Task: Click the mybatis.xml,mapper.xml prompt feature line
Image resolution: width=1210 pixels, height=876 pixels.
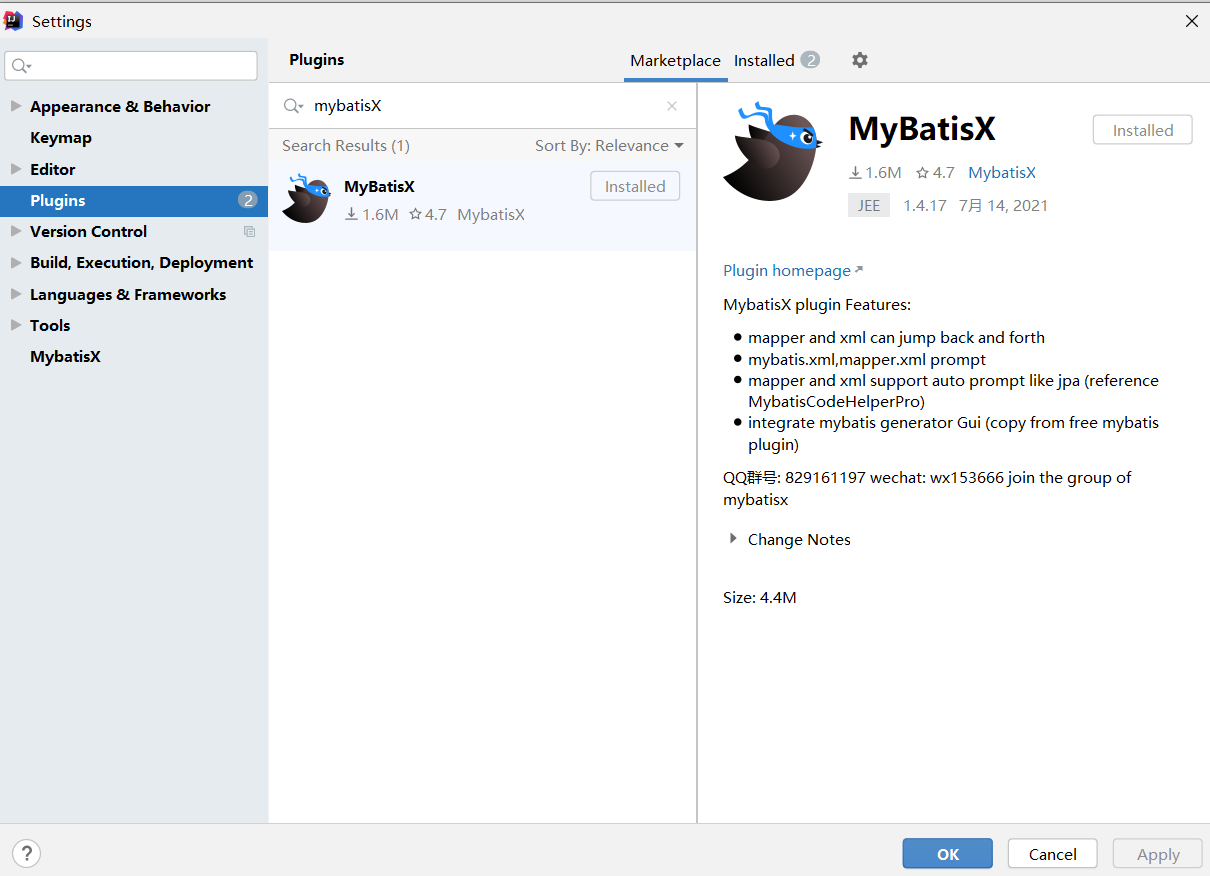Action: pyautogui.click(x=867, y=360)
